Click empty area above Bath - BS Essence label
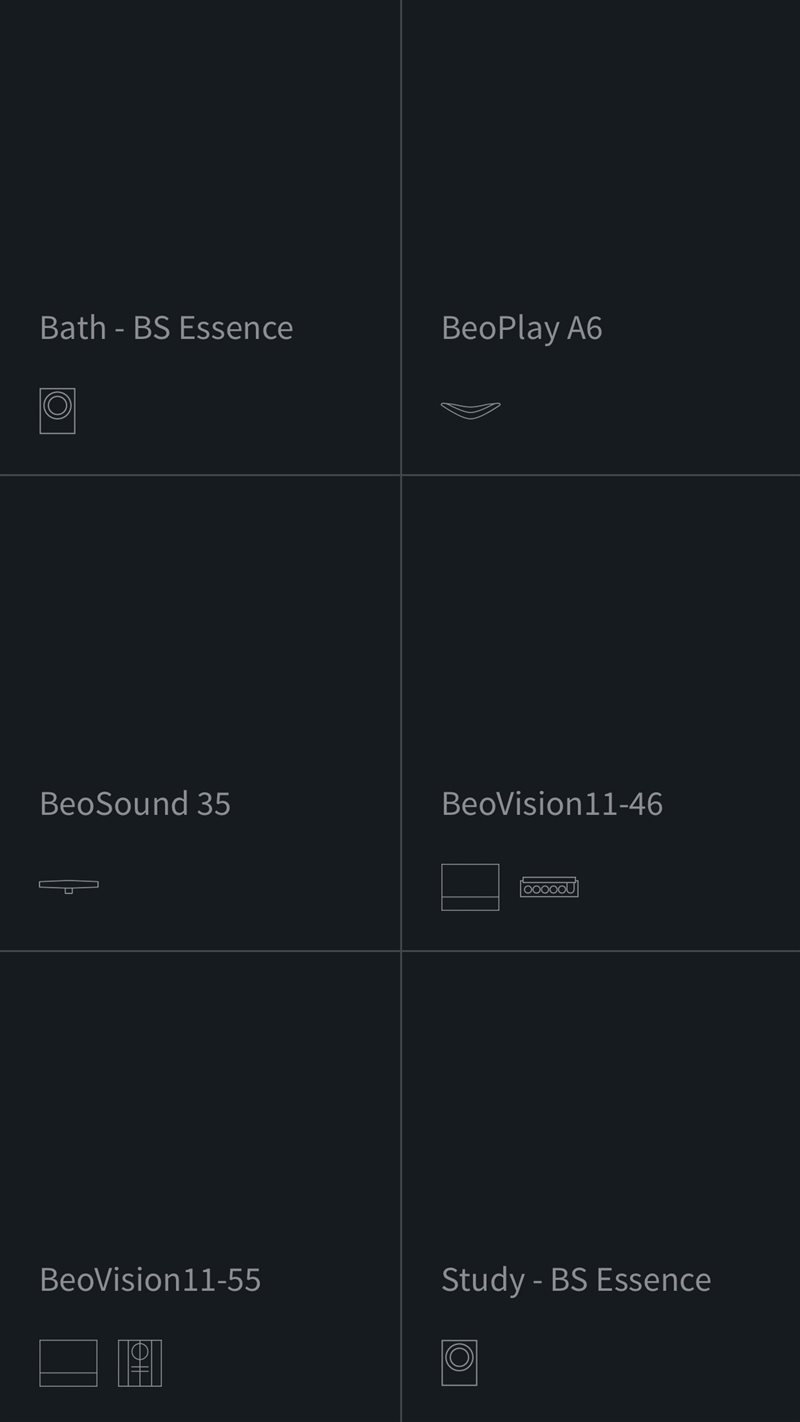Image resolution: width=800 pixels, height=1422 pixels. tap(200, 150)
